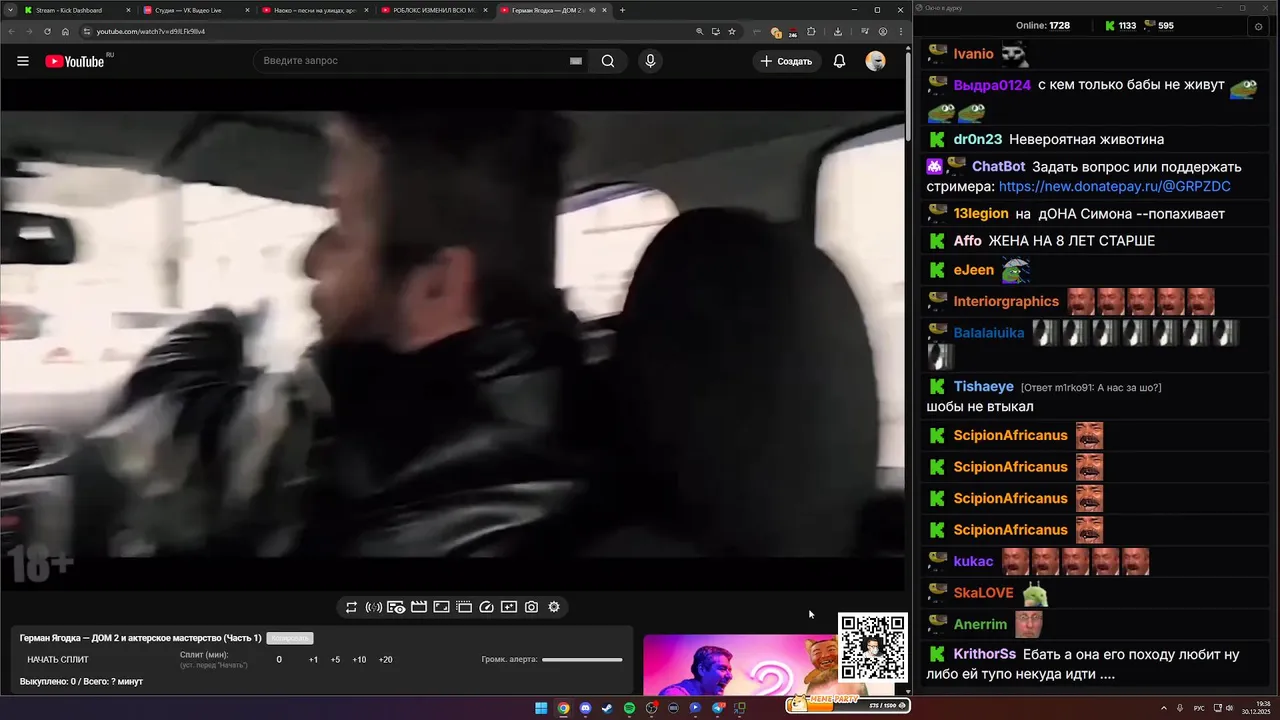Image resolution: width=1280 pixels, height=720 pixels.
Task: Click the ChatBot username in chat
Action: click(998, 167)
